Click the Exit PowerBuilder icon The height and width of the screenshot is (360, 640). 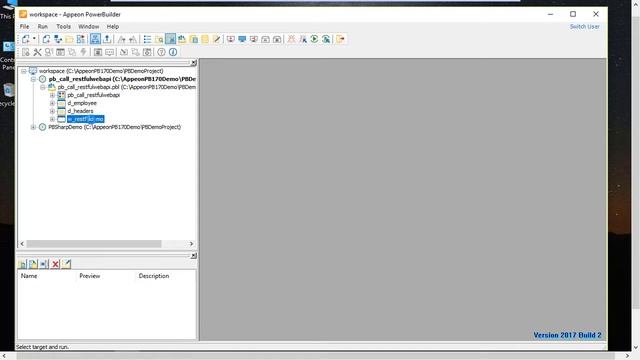[x=340, y=39]
